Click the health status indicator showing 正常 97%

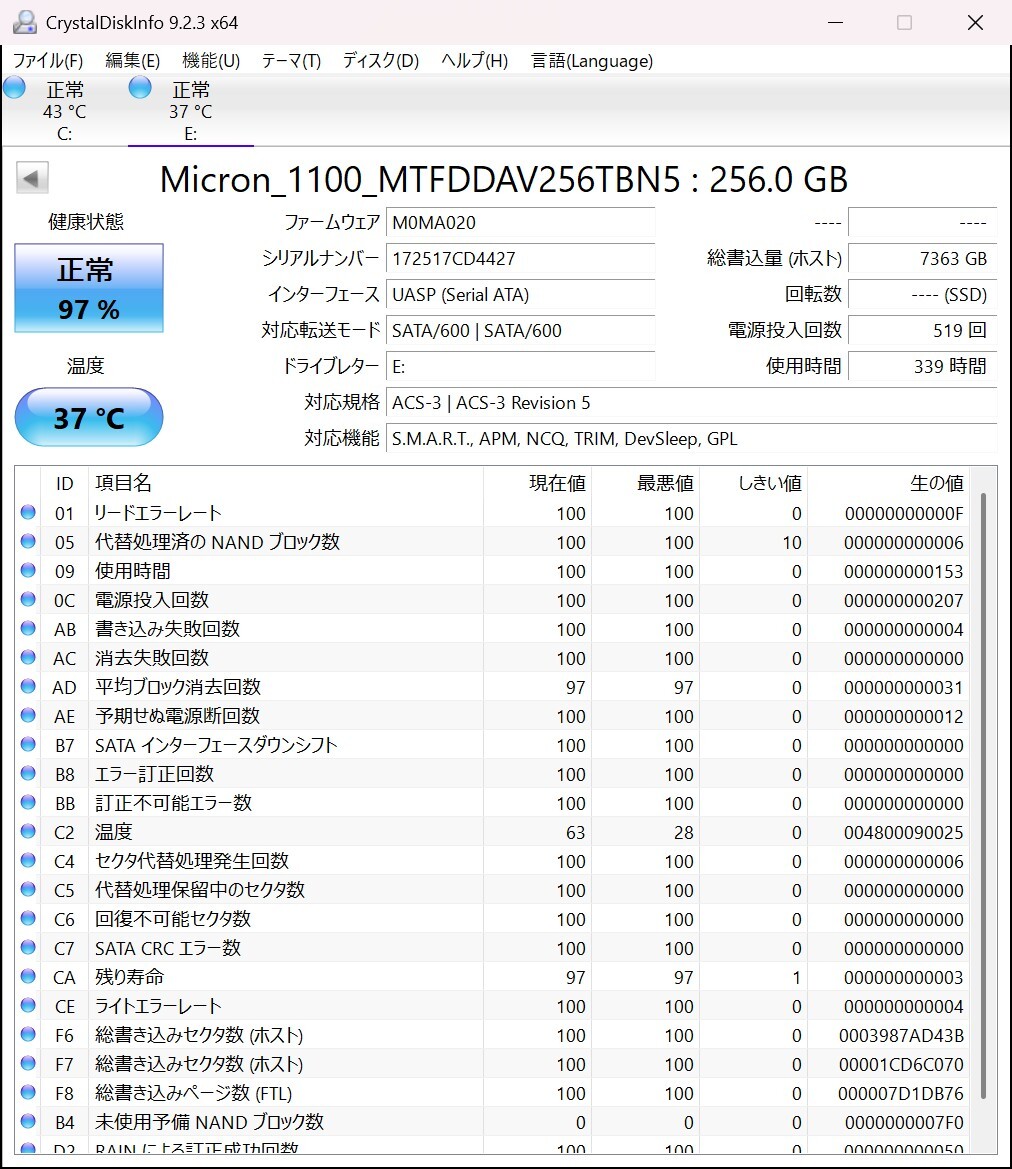[88, 288]
